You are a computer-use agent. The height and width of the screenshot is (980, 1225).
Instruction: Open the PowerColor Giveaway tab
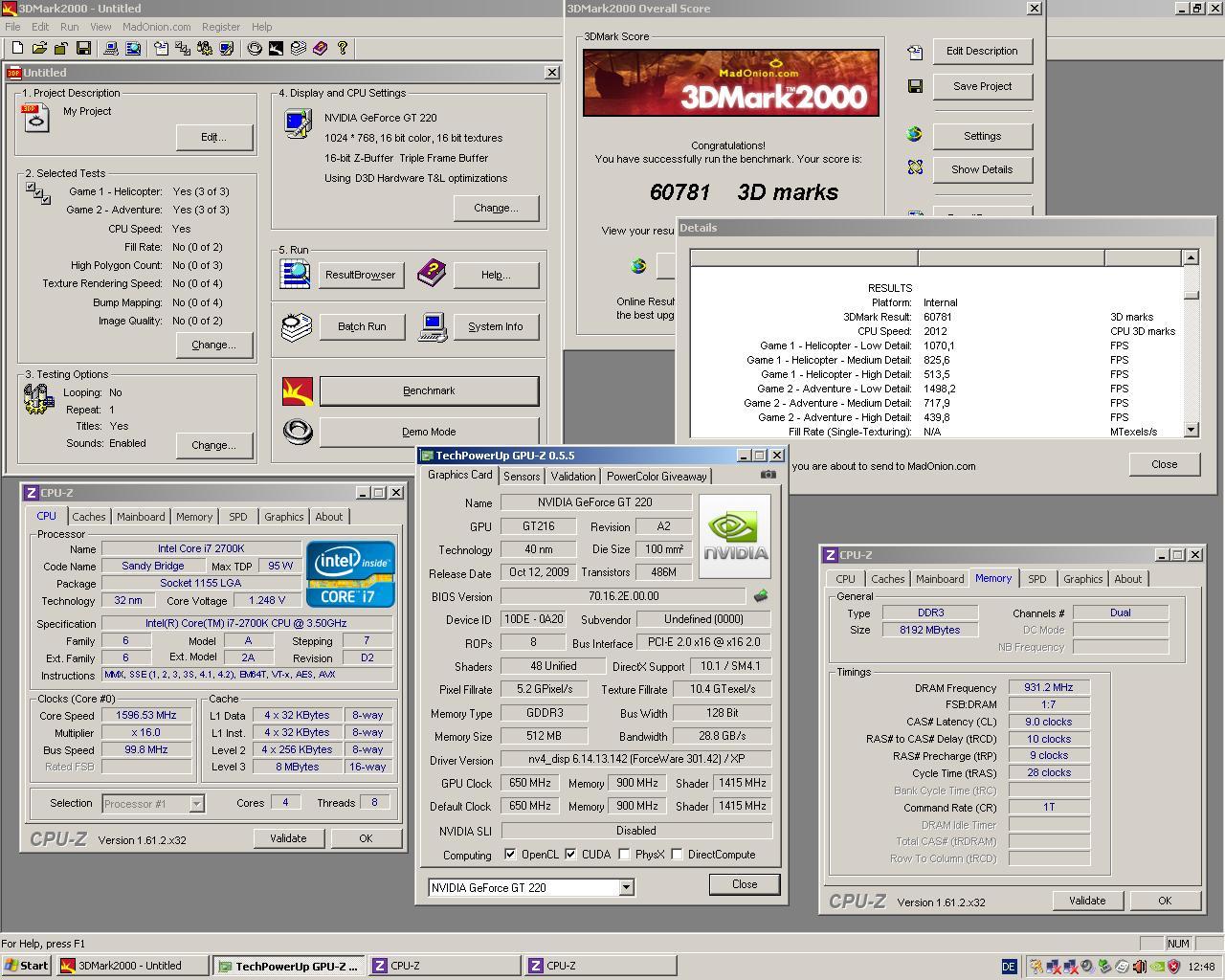tap(657, 476)
